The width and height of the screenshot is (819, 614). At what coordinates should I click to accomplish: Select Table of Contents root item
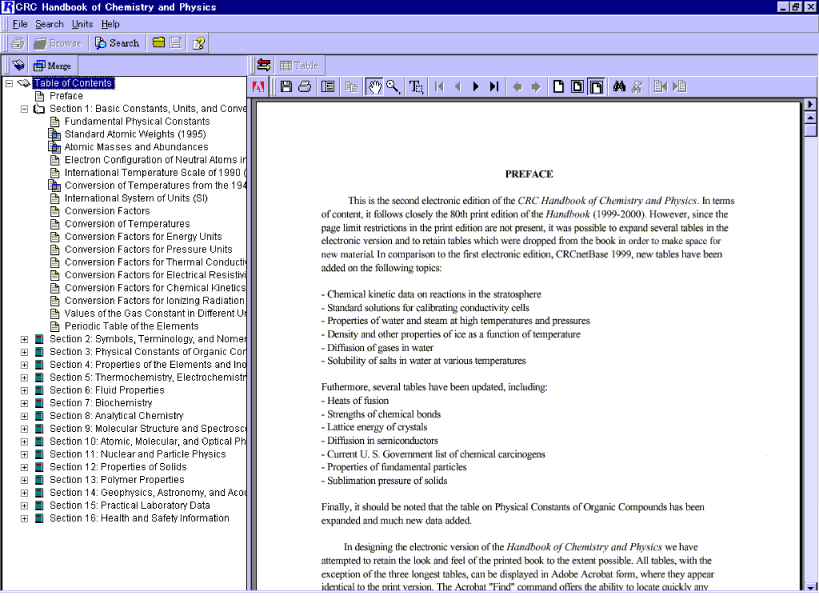click(x=73, y=83)
